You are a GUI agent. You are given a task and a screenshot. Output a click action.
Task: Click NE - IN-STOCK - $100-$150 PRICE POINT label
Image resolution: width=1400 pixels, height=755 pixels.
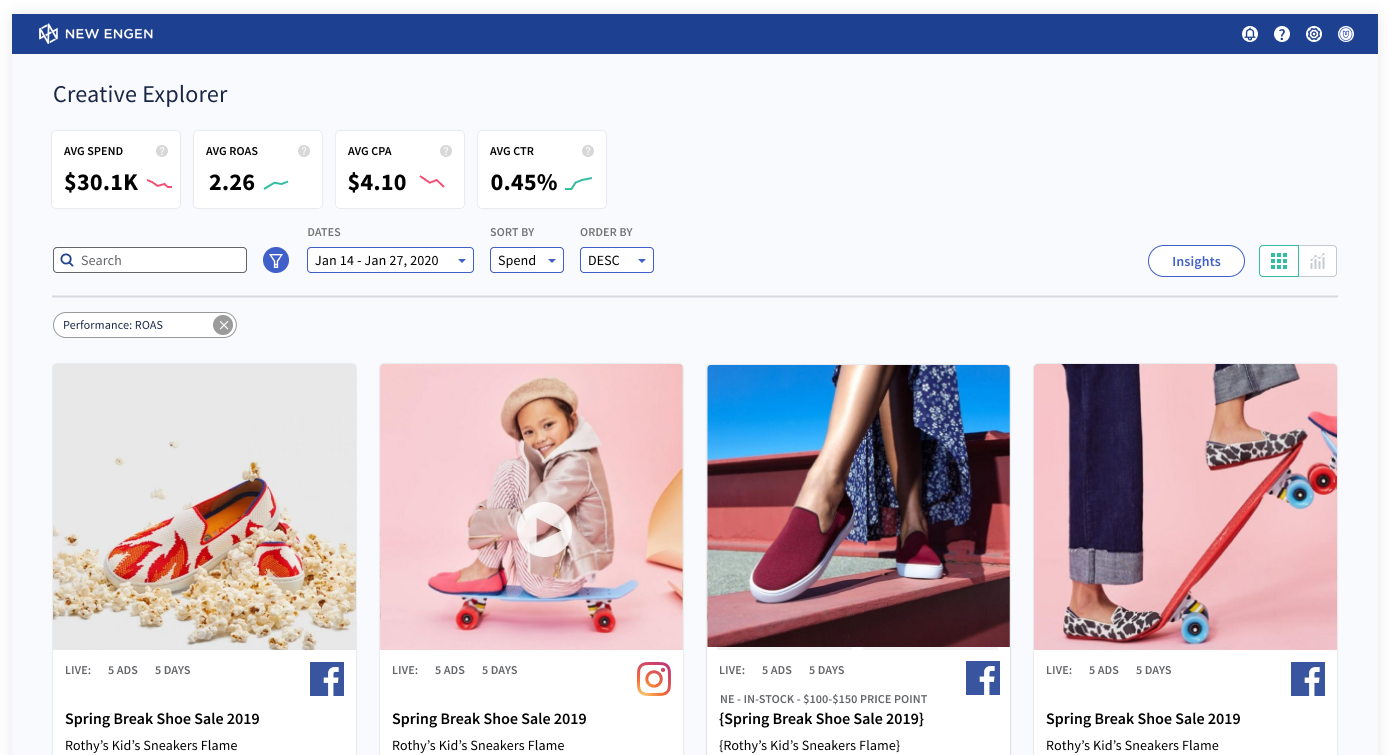(x=823, y=699)
